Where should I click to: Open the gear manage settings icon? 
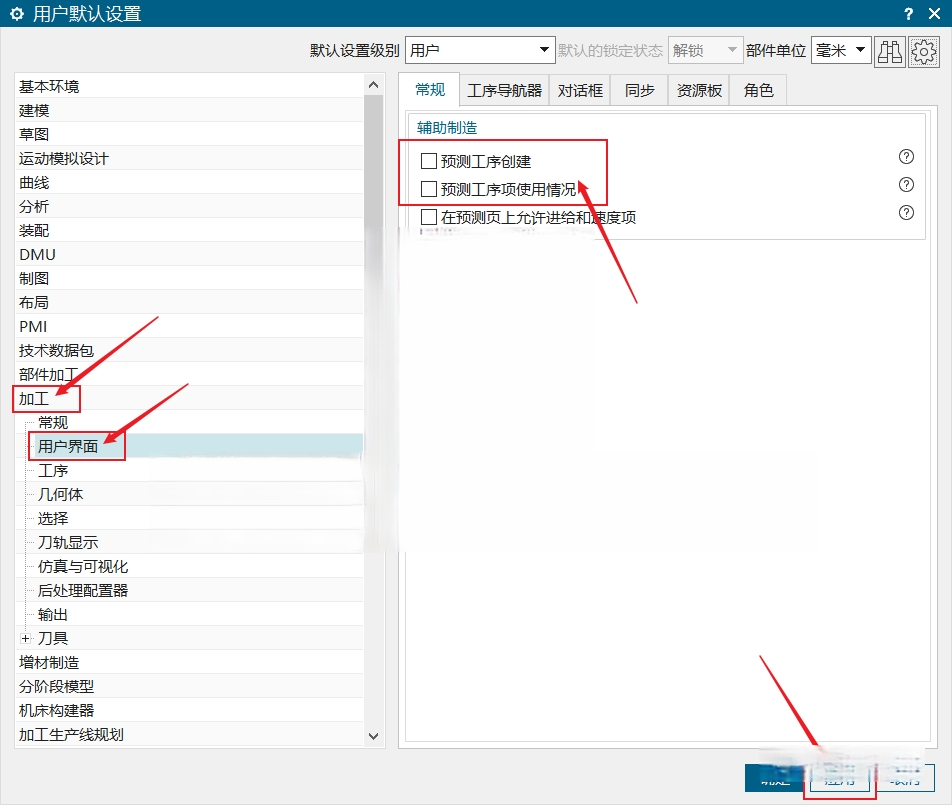pos(923,51)
